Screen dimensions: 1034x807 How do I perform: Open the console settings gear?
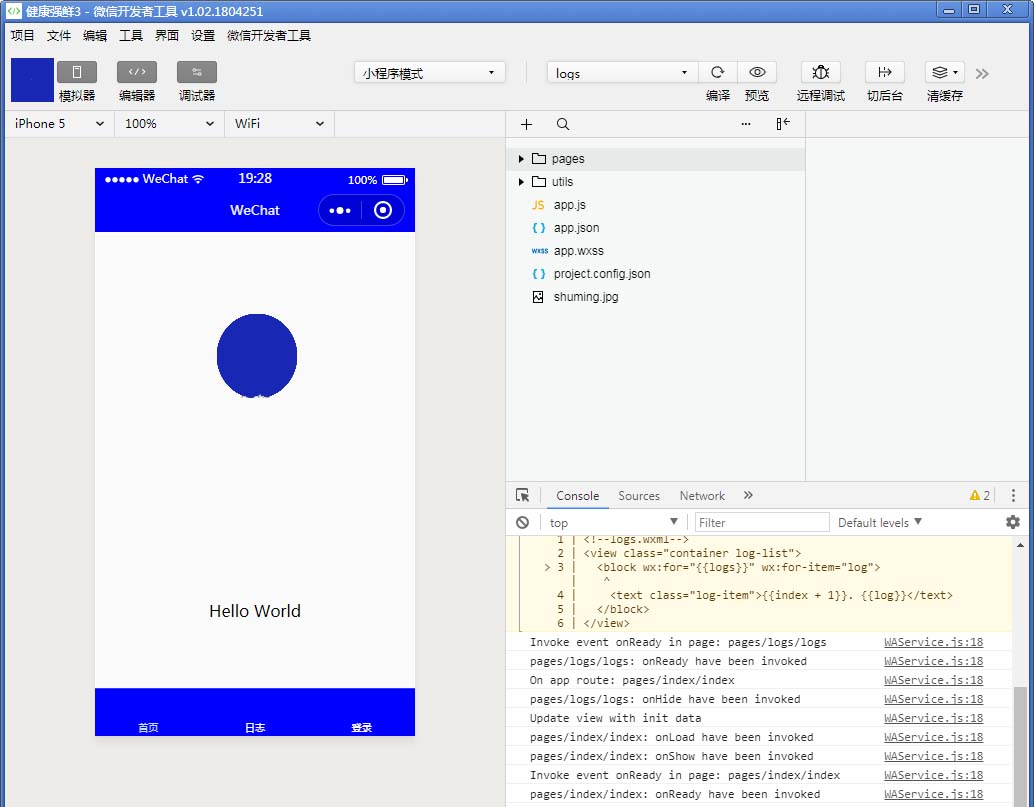[1013, 522]
